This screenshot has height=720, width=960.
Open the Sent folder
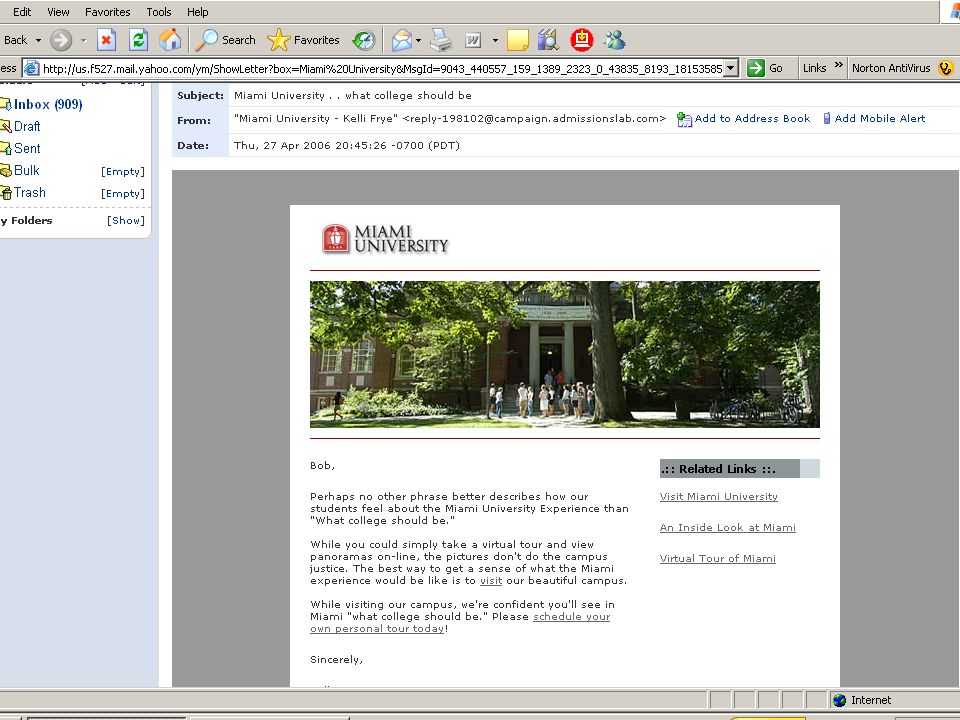(27, 149)
